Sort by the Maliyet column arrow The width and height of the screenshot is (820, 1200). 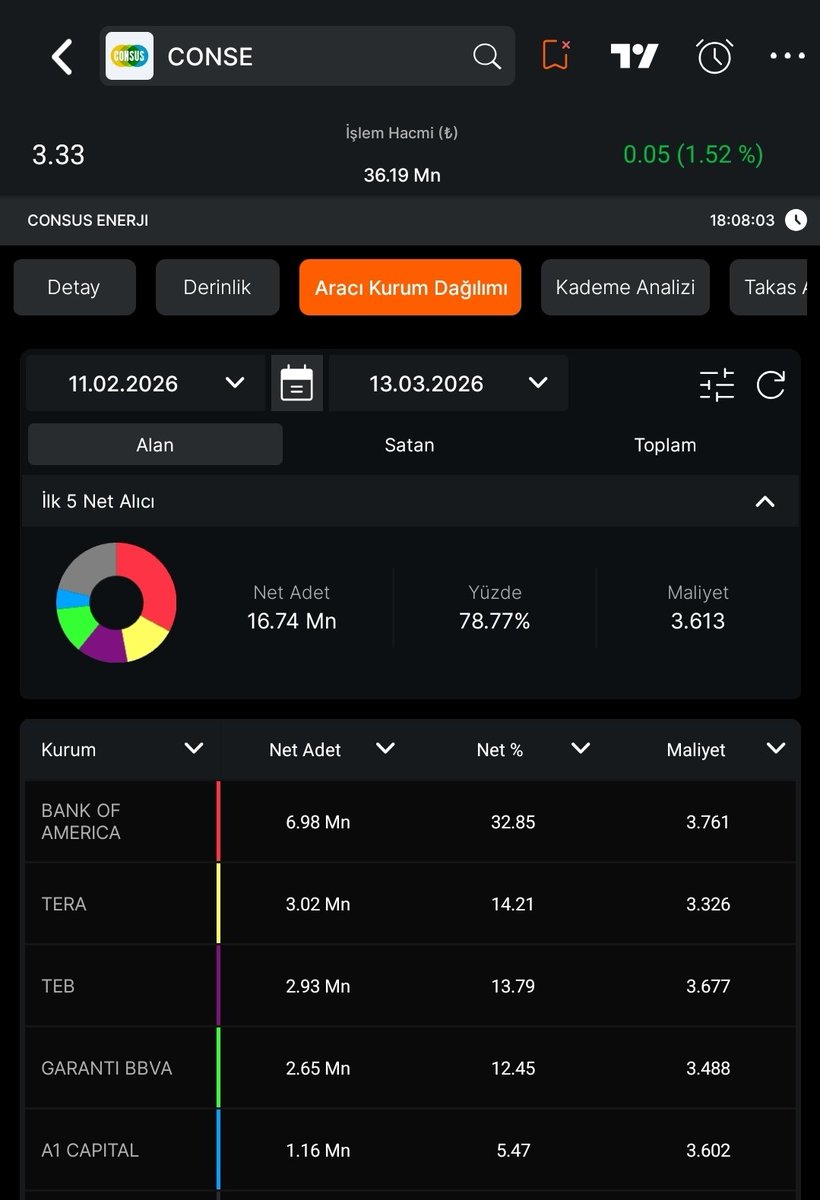[776, 748]
